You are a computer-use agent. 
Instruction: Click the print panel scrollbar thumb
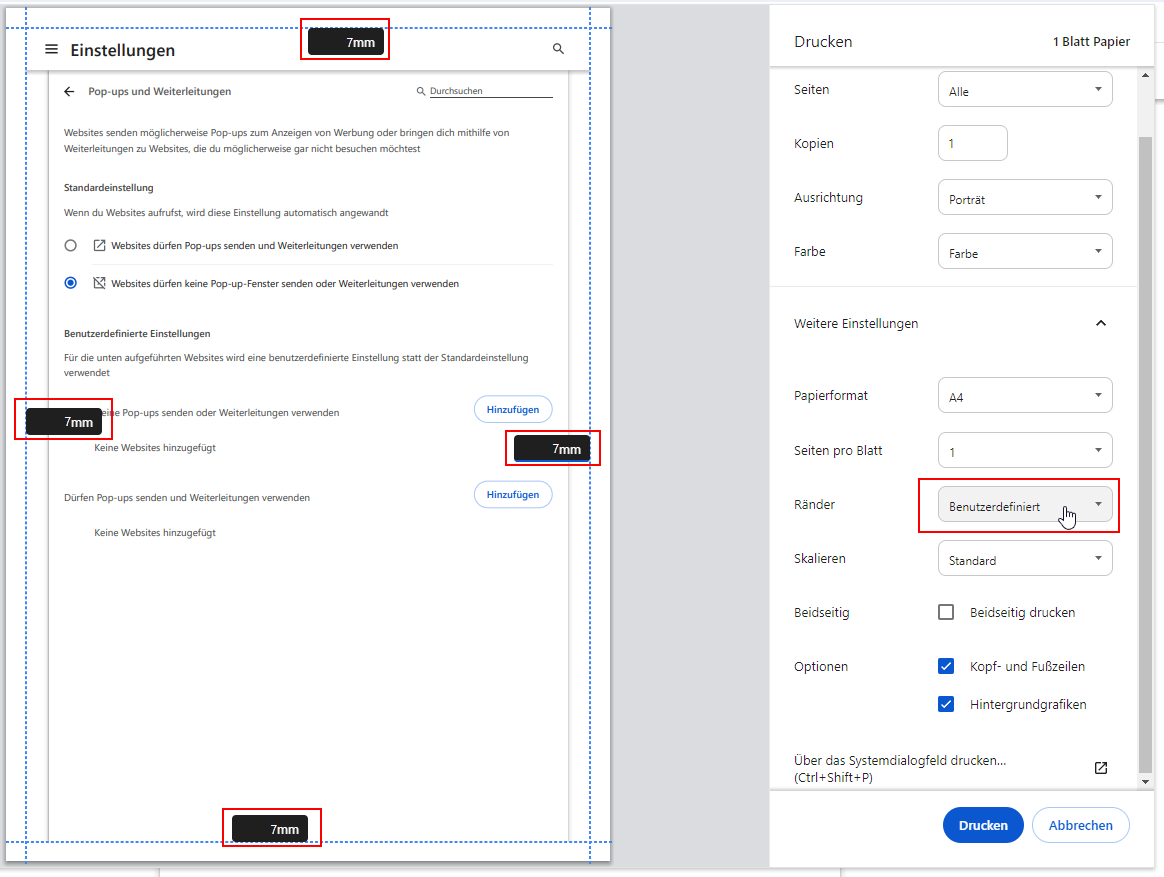coord(1145,454)
